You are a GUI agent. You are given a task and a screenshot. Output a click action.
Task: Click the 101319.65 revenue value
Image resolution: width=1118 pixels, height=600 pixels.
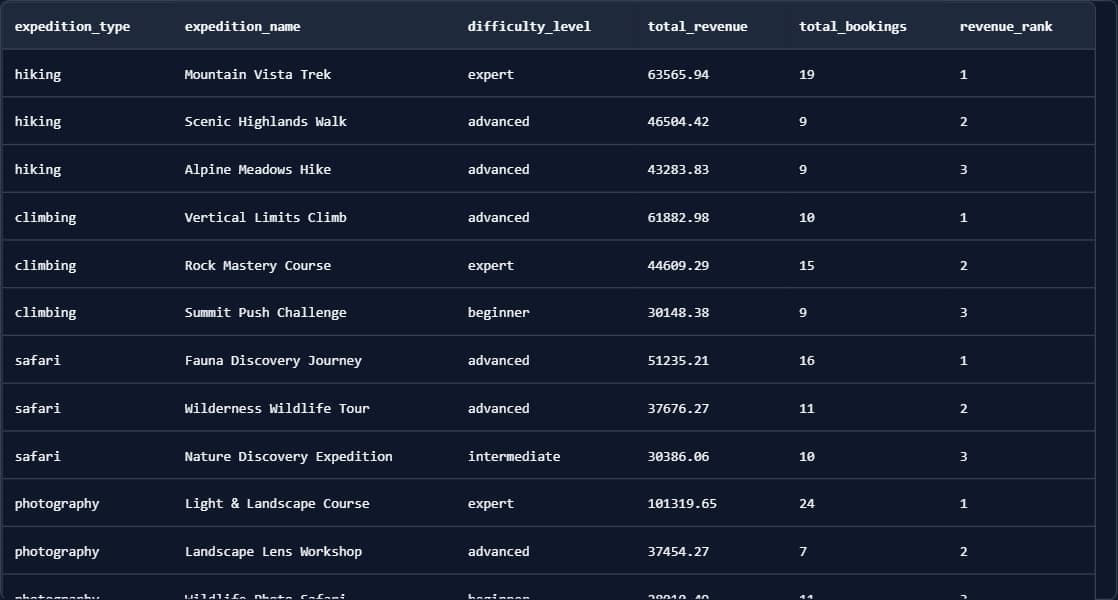682,504
